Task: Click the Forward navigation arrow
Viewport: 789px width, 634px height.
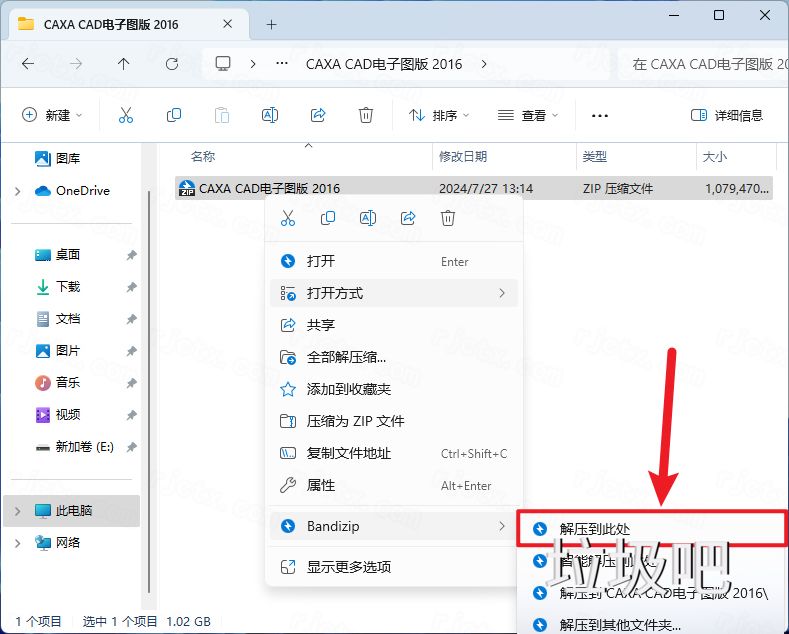Action: click(76, 64)
